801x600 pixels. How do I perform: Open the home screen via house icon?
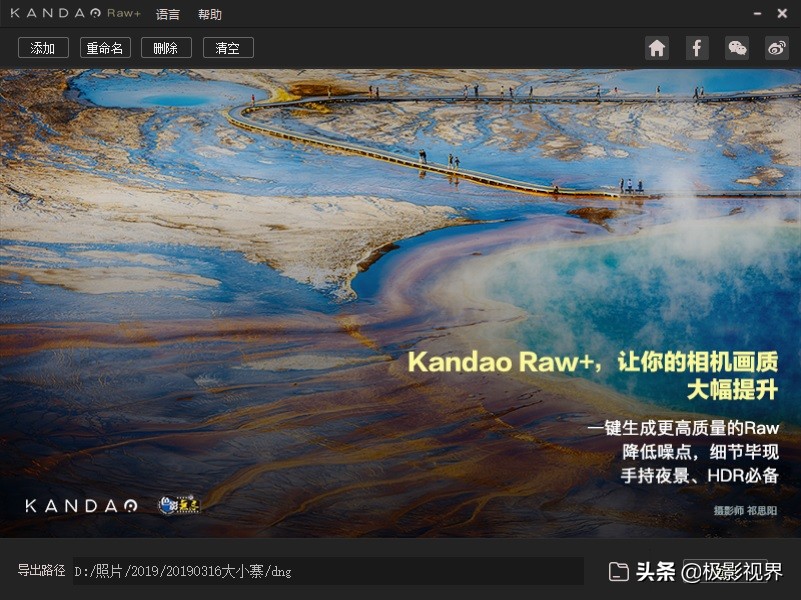coord(657,47)
